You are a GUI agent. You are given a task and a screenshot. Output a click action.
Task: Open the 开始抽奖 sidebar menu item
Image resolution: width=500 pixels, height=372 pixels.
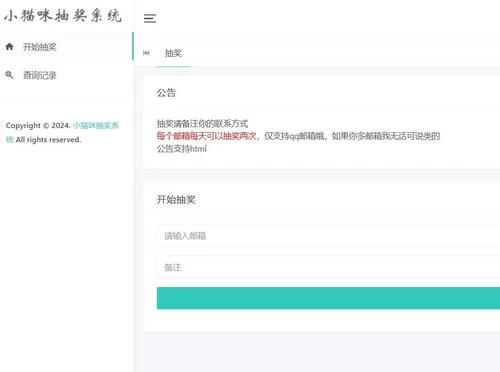pos(67,47)
